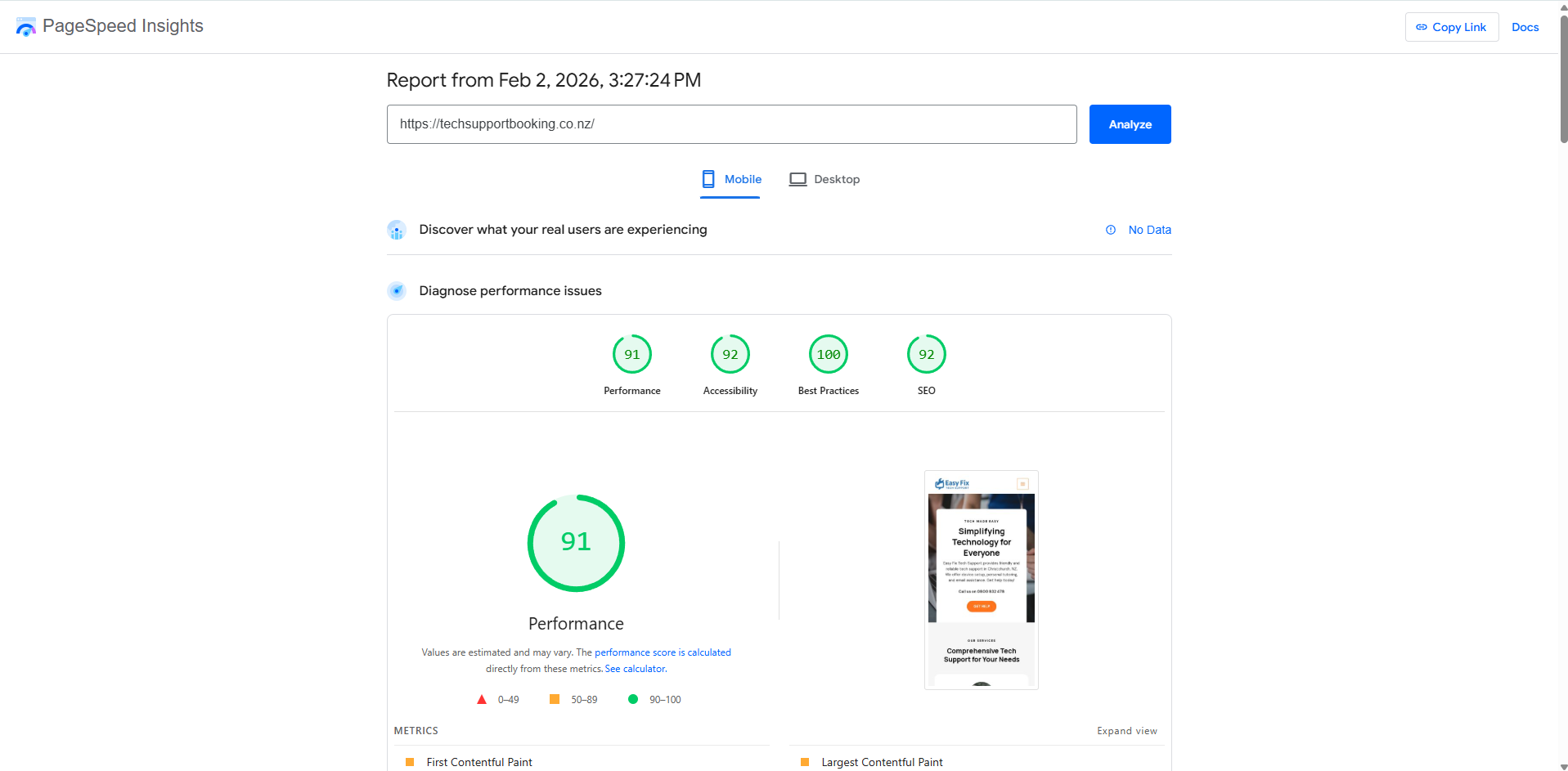Click the SEO score 92 gauge
1568x771 pixels.
926,355
